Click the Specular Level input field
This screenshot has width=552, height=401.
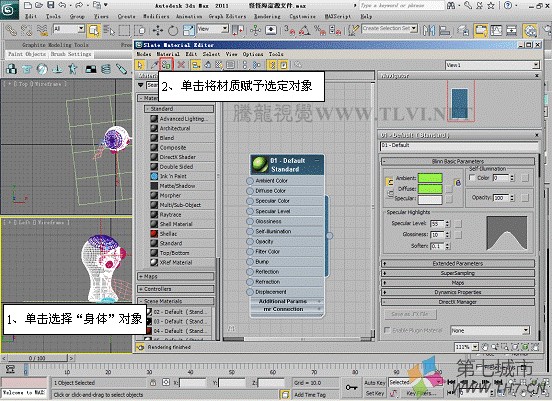pyautogui.click(x=437, y=224)
